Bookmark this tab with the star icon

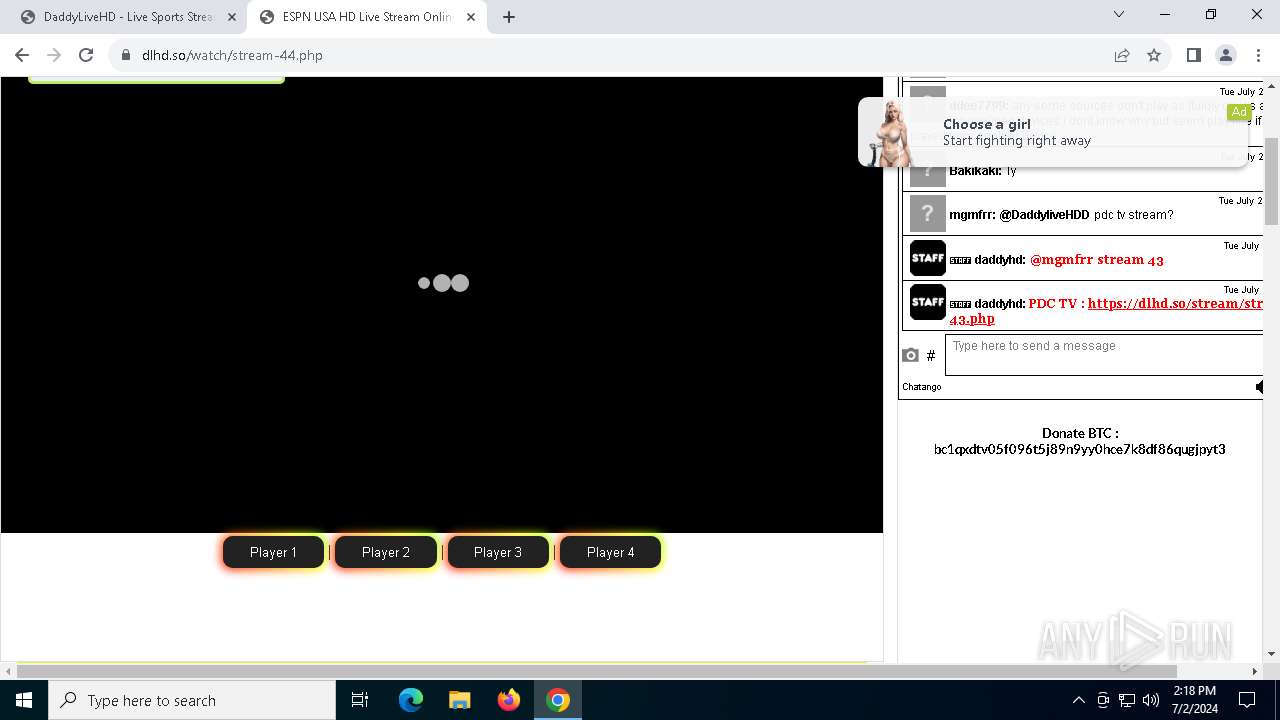(1154, 55)
